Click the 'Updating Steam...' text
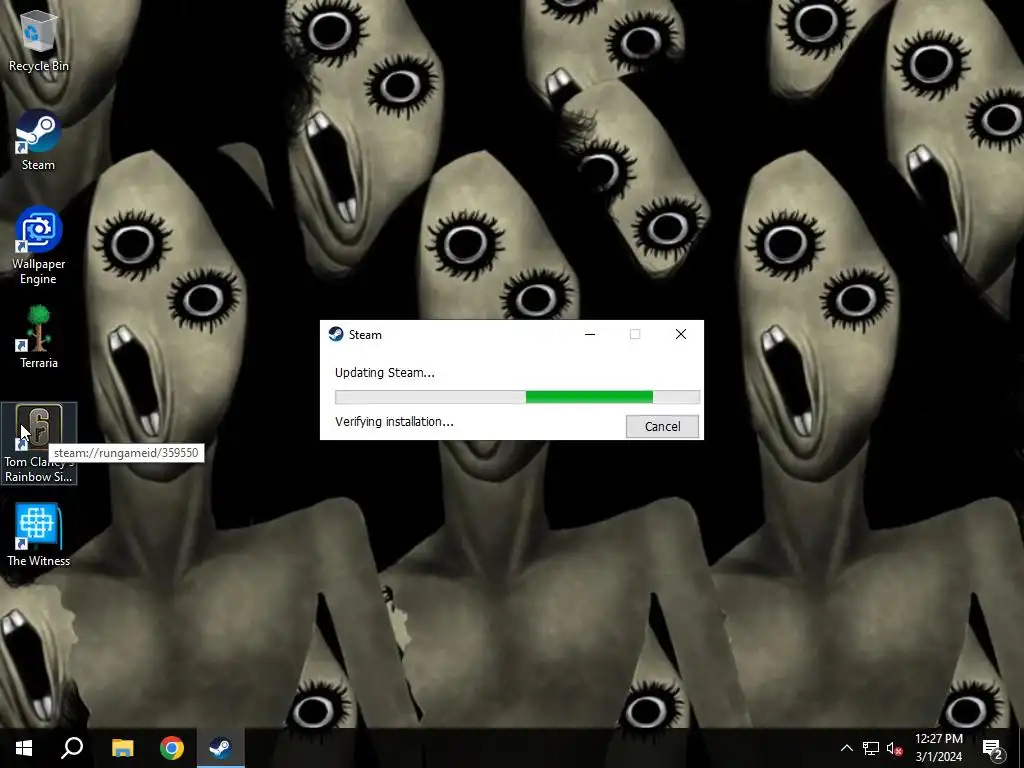The width and height of the screenshot is (1024, 768). point(385,373)
